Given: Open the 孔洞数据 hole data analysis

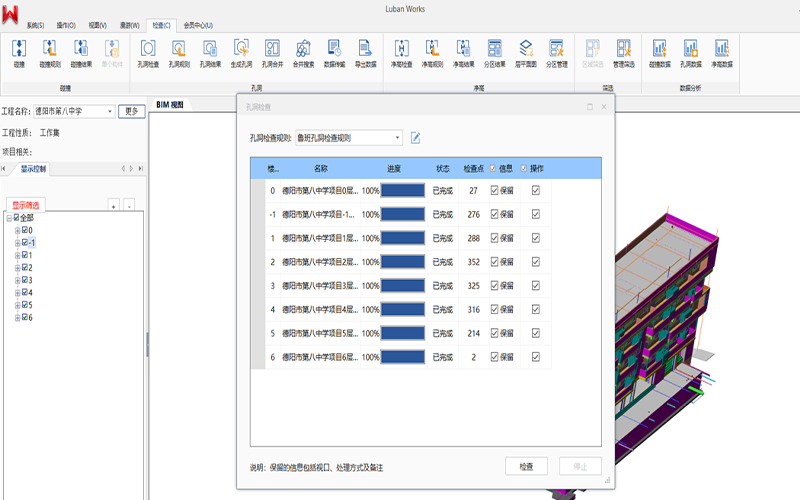Looking at the screenshot, I should pyautogui.click(x=691, y=54).
